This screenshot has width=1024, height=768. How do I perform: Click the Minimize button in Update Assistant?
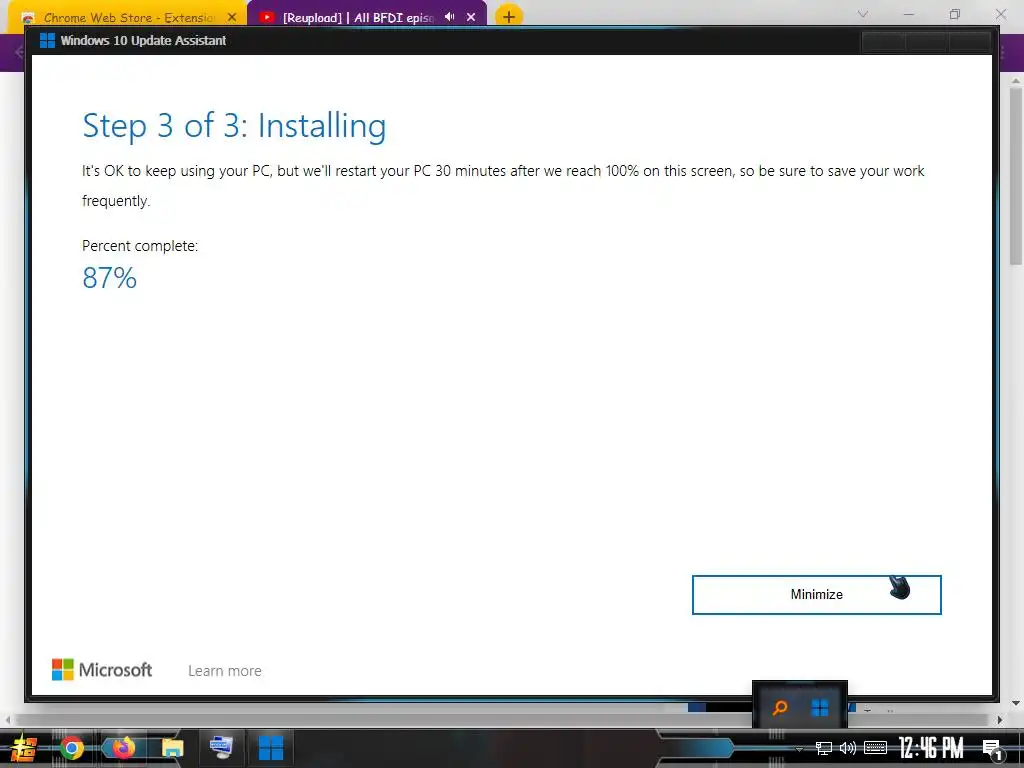[816, 594]
